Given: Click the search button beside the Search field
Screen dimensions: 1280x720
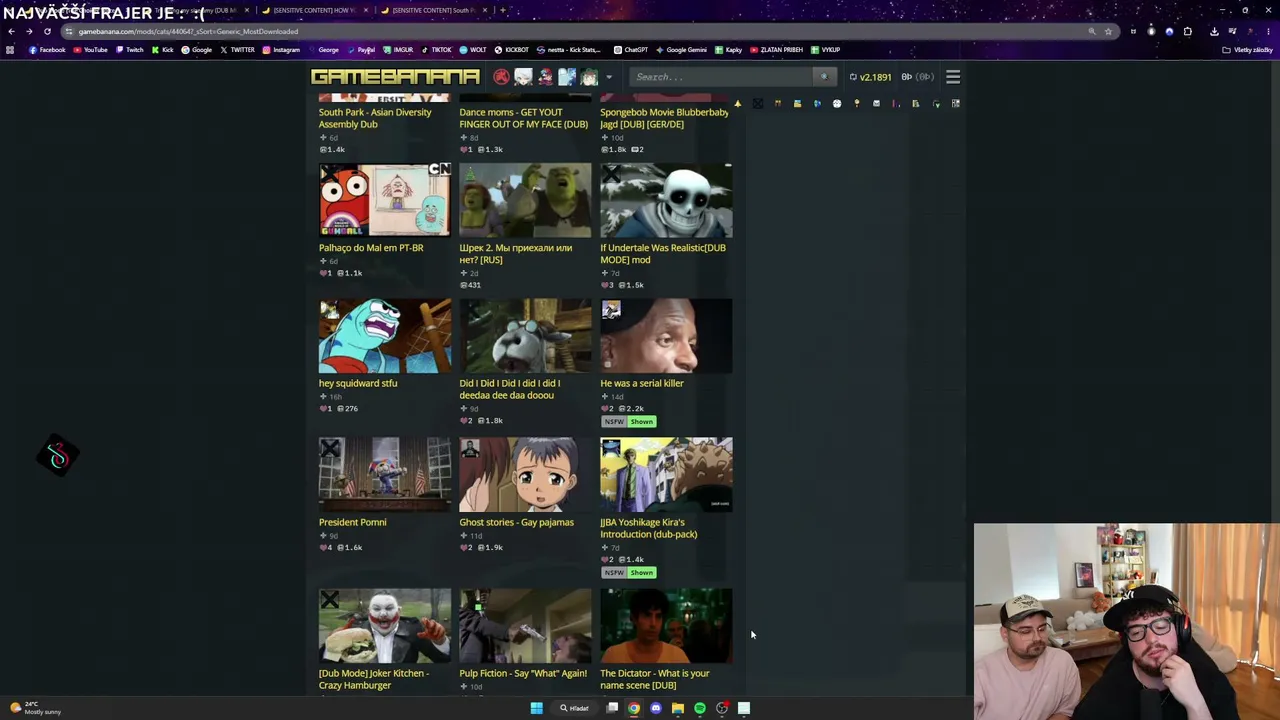Looking at the screenshot, I should (824, 77).
